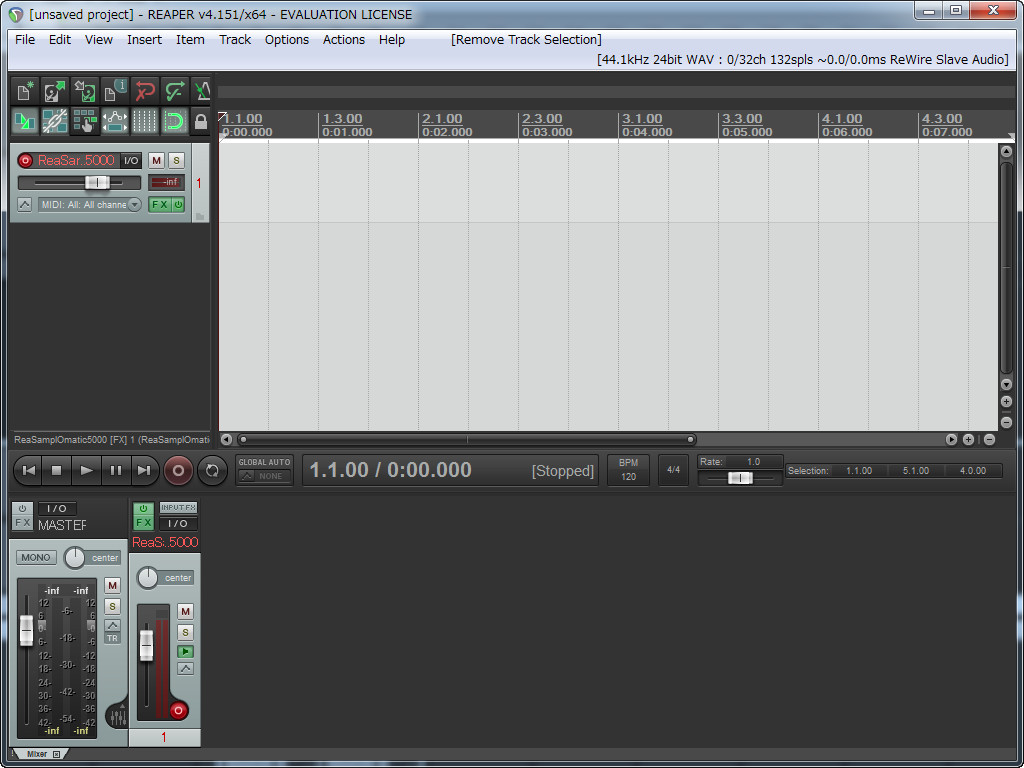The image size is (1024, 768).
Task: Toggle the ripple editing hand icon
Action: click(x=85, y=121)
